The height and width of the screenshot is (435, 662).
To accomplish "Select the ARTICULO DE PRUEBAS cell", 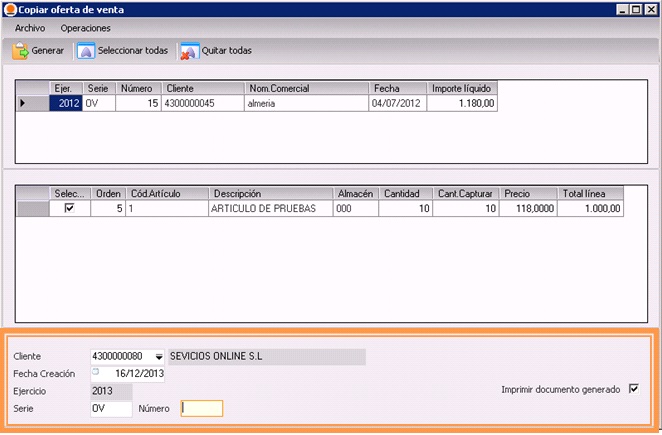I will pyautogui.click(x=270, y=208).
